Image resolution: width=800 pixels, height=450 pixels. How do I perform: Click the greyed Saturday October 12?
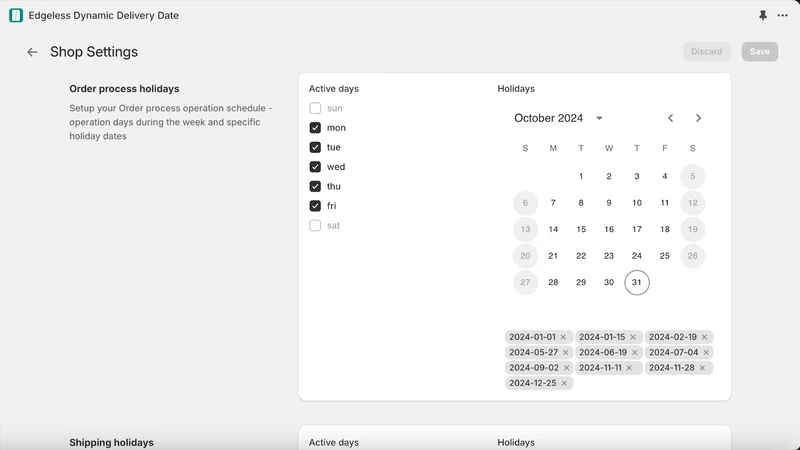692,203
